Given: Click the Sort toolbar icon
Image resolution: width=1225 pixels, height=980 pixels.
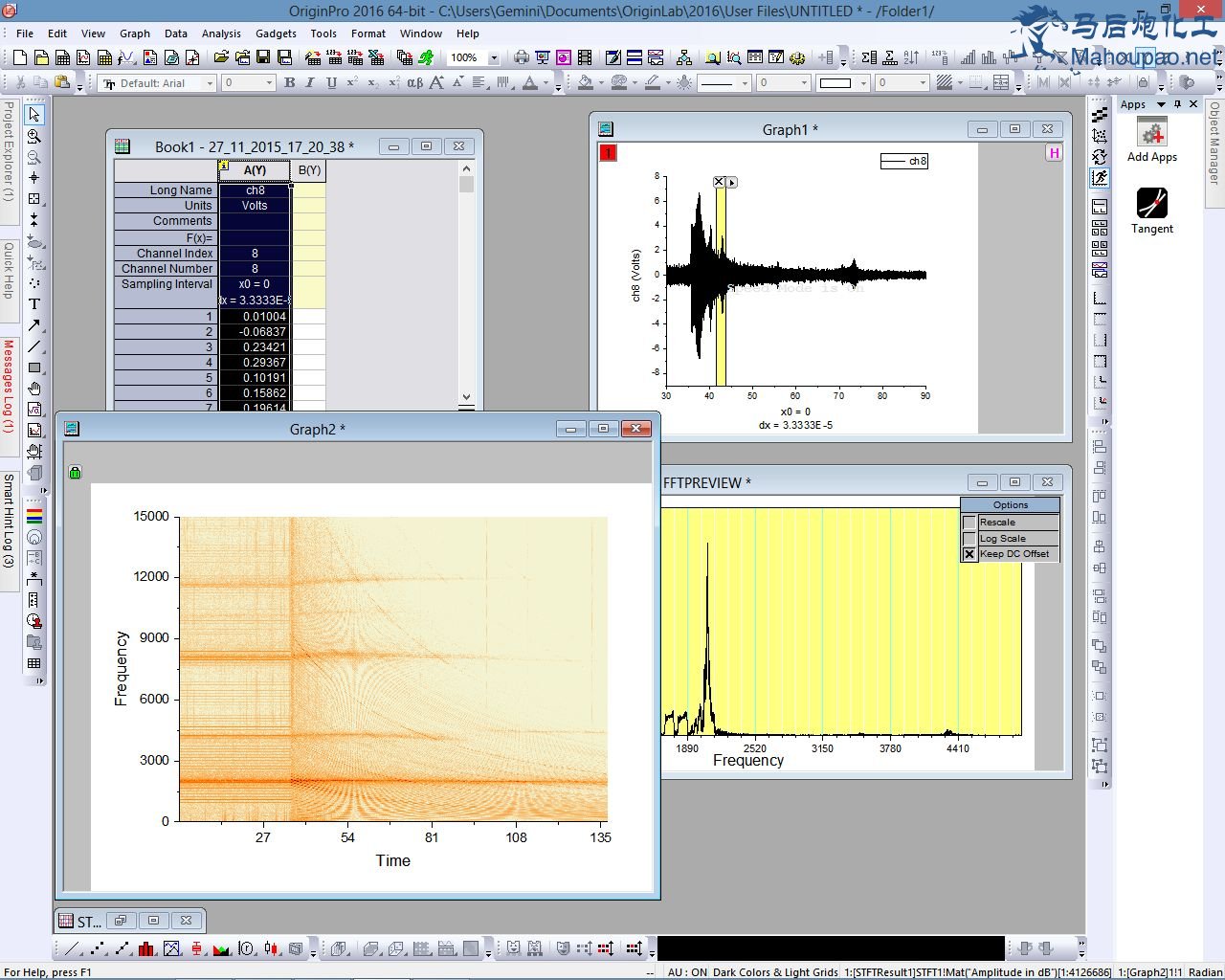Looking at the screenshot, I should [x=912, y=58].
